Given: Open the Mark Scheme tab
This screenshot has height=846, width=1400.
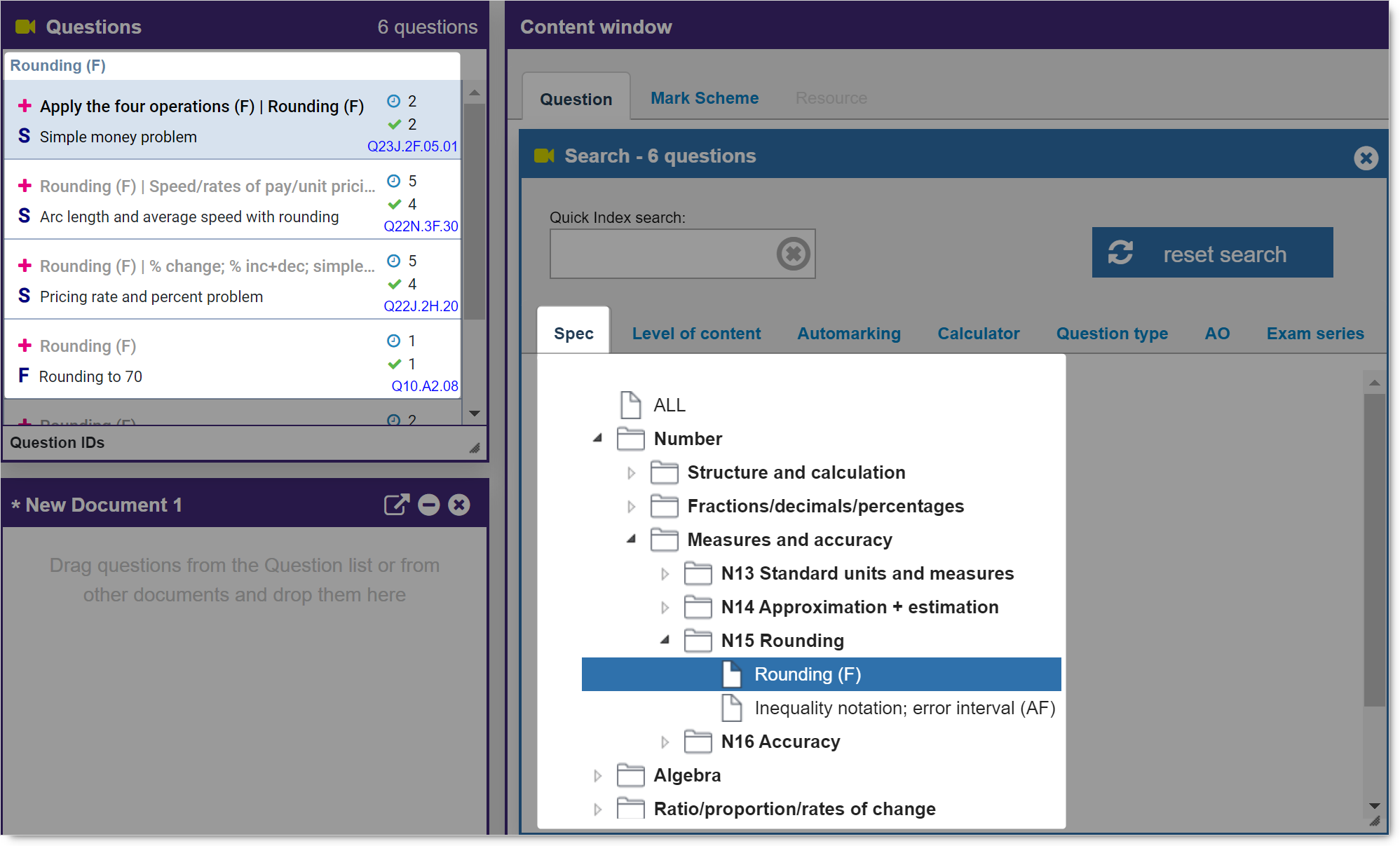Looking at the screenshot, I should pyautogui.click(x=704, y=98).
